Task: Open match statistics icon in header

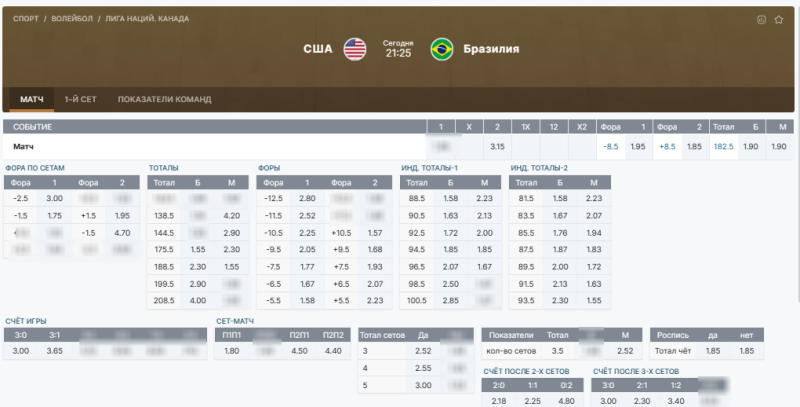Action: click(x=762, y=18)
